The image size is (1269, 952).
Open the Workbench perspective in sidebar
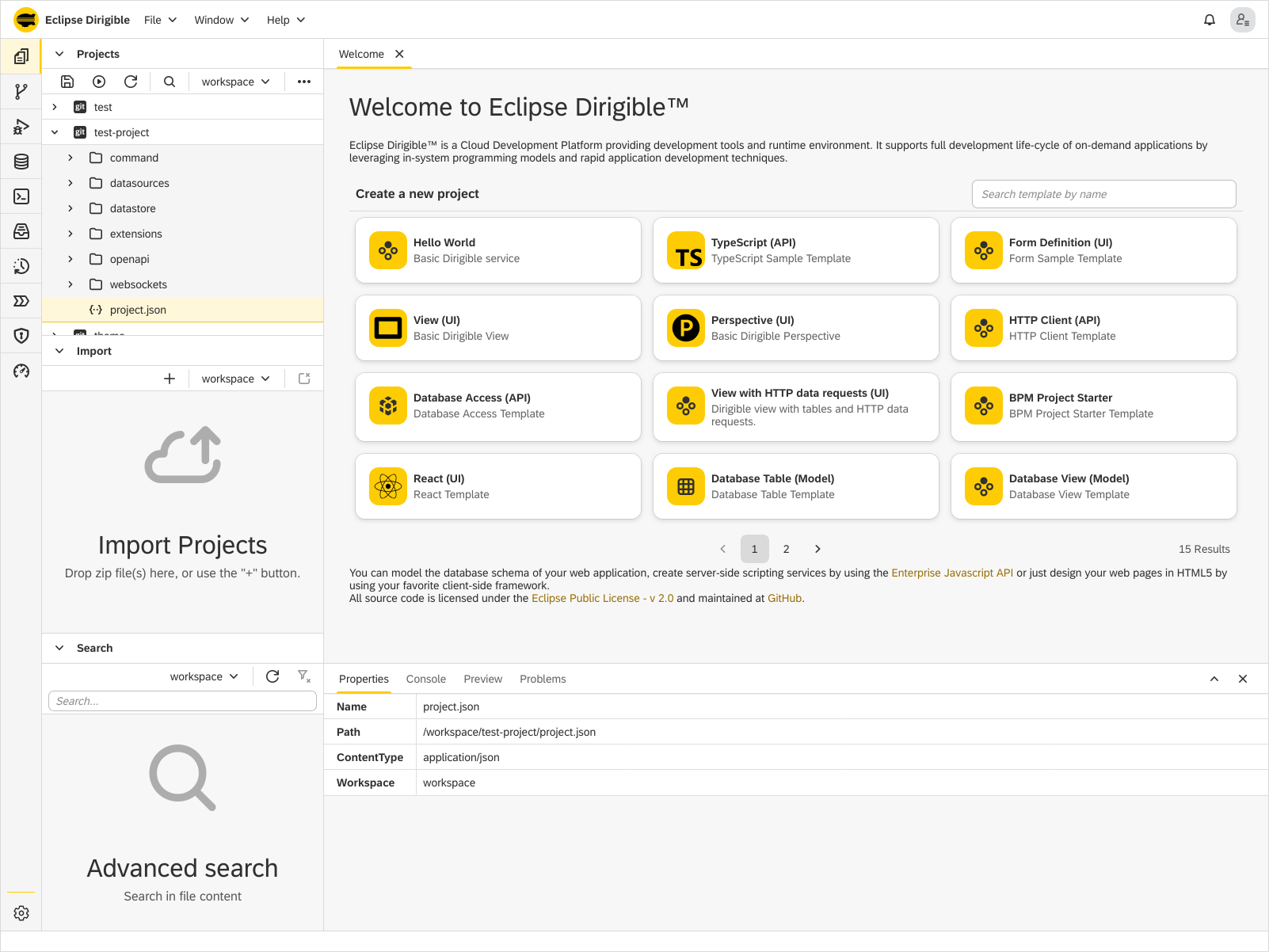(x=21, y=57)
